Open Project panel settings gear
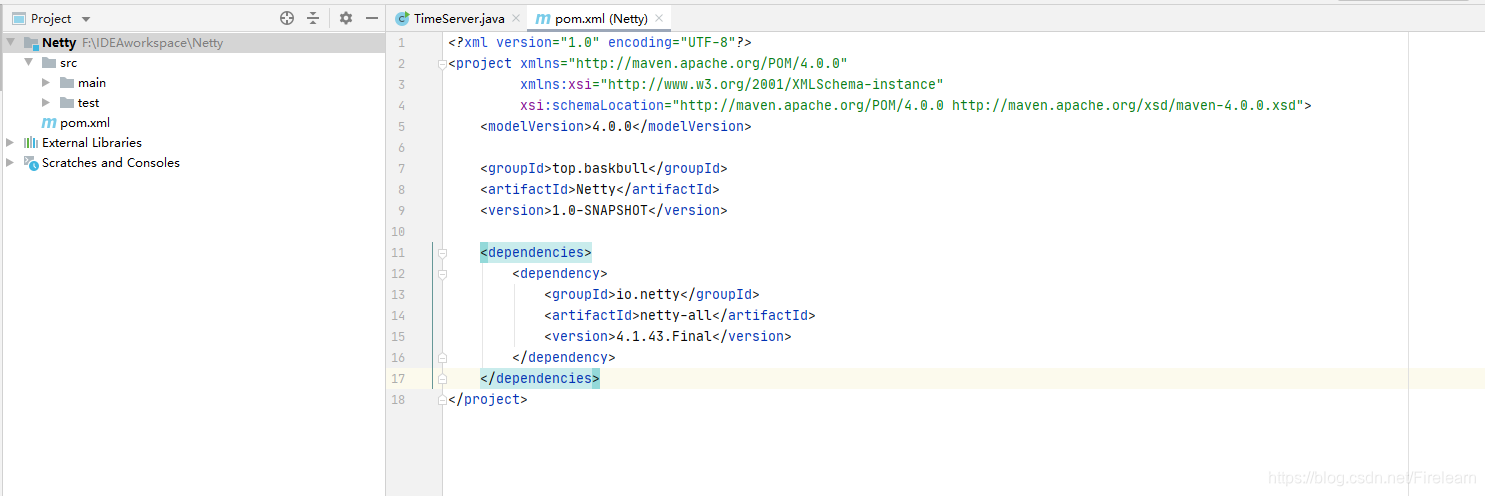The image size is (1485, 496). [x=346, y=18]
